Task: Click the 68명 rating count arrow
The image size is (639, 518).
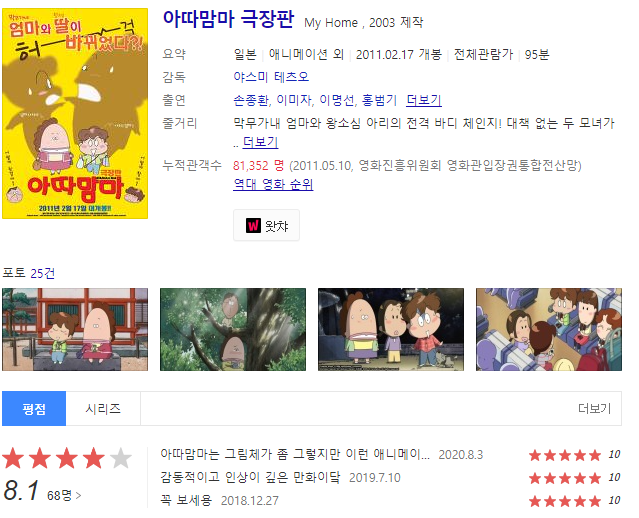Action: 64,495
